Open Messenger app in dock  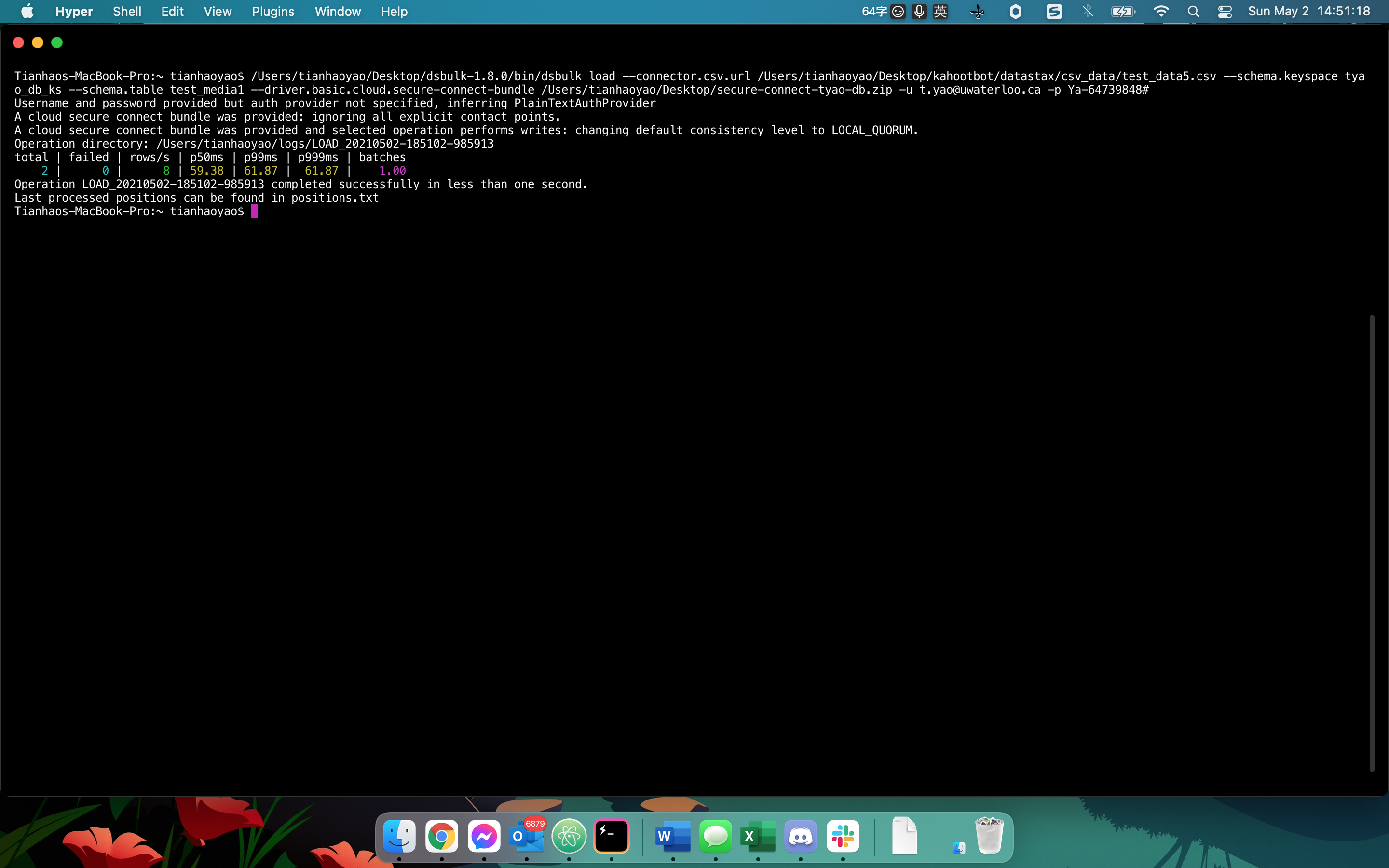tap(484, 837)
